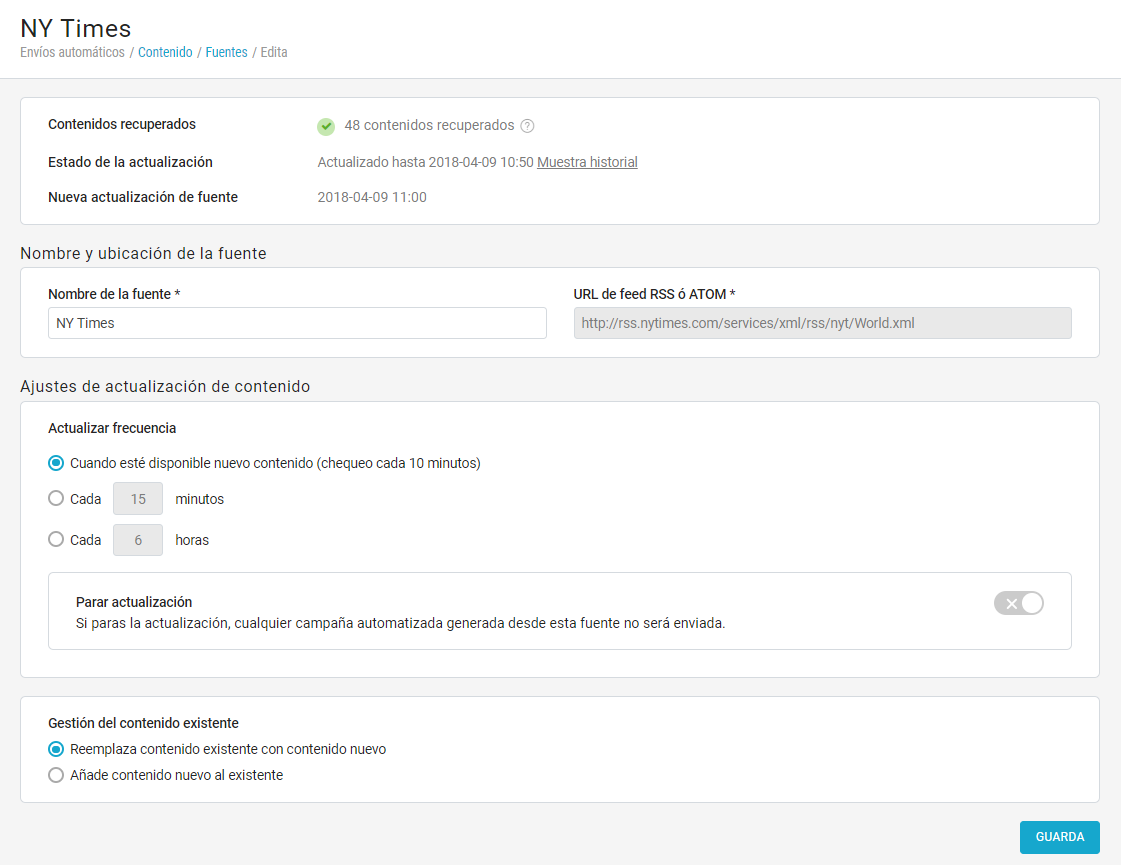The width and height of the screenshot is (1121, 865).
Task: Go to Contenido in the breadcrumb
Action: point(165,52)
